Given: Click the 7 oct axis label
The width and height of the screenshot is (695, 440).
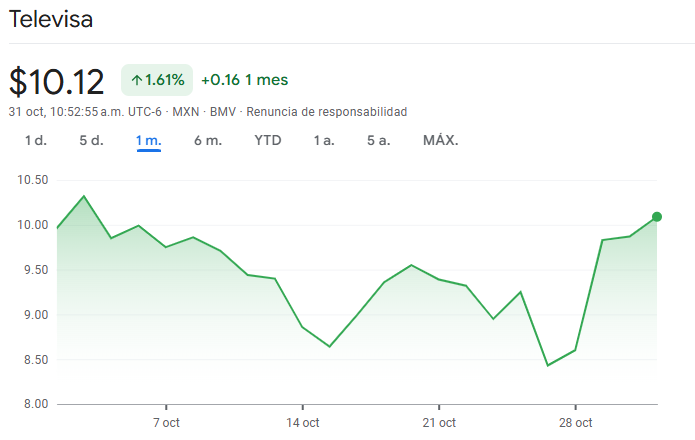Looking at the screenshot, I should point(166,423).
